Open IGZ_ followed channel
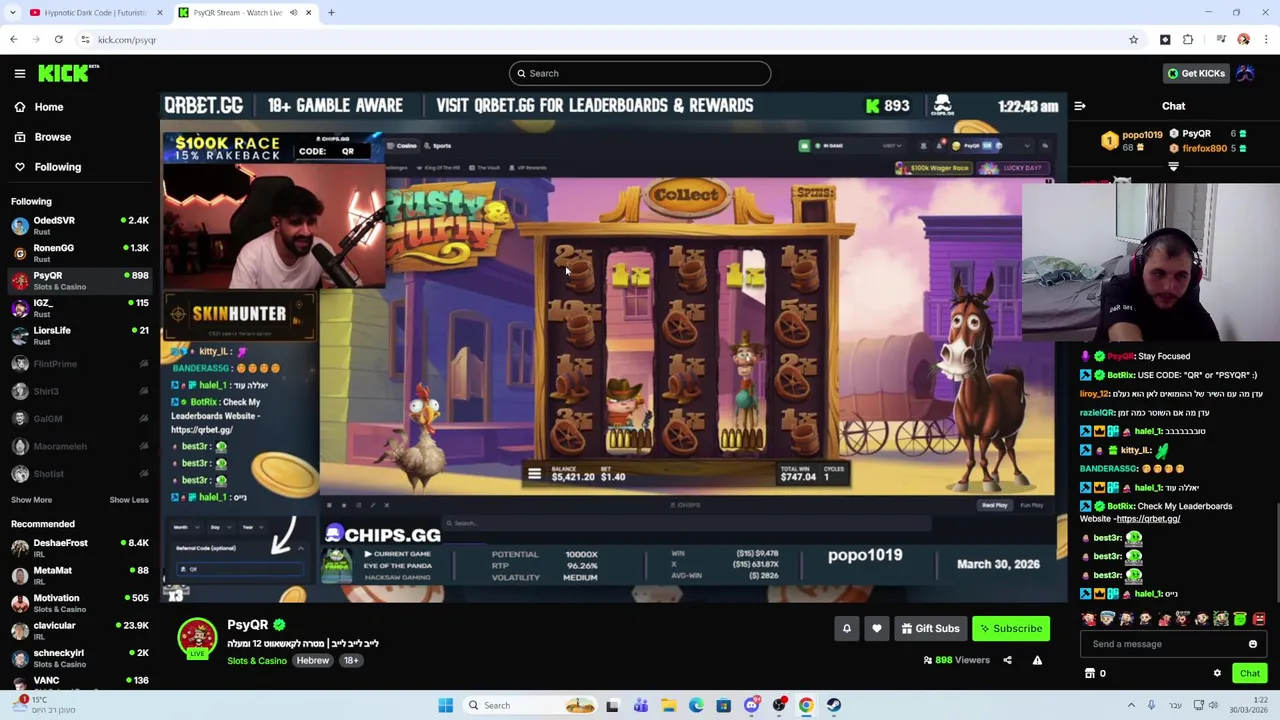Image resolution: width=1280 pixels, height=720 pixels. [80, 308]
